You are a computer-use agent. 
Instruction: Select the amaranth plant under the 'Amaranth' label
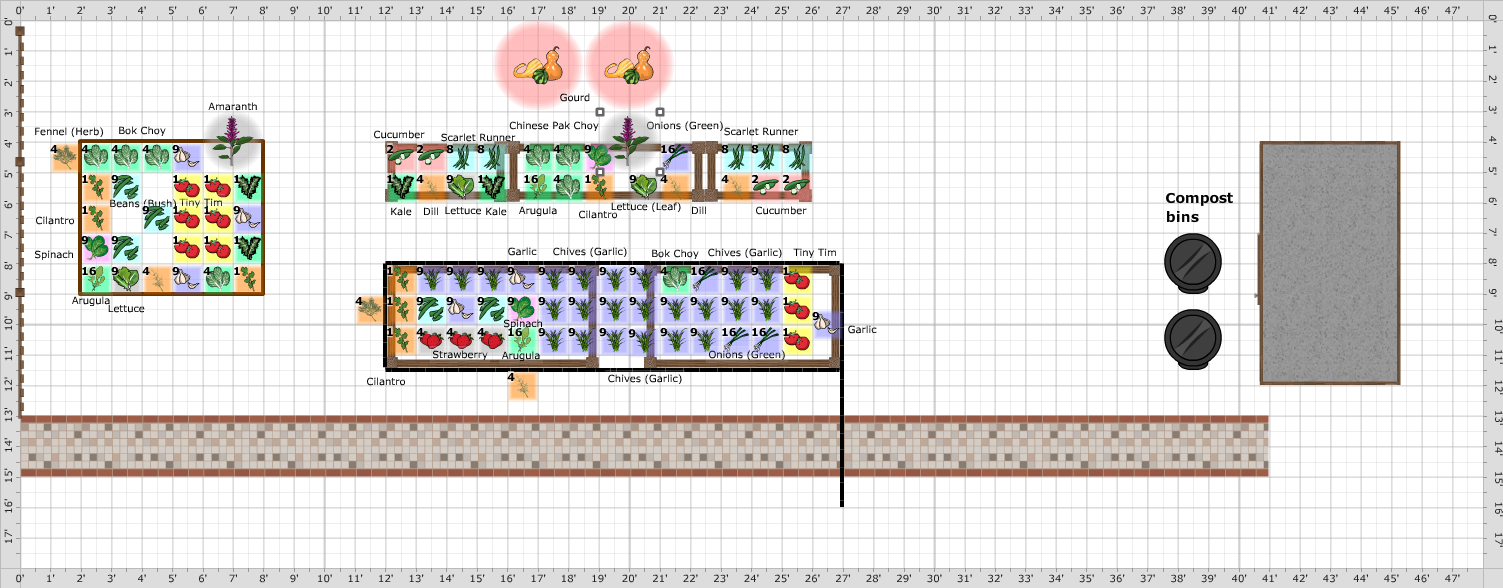(233, 142)
